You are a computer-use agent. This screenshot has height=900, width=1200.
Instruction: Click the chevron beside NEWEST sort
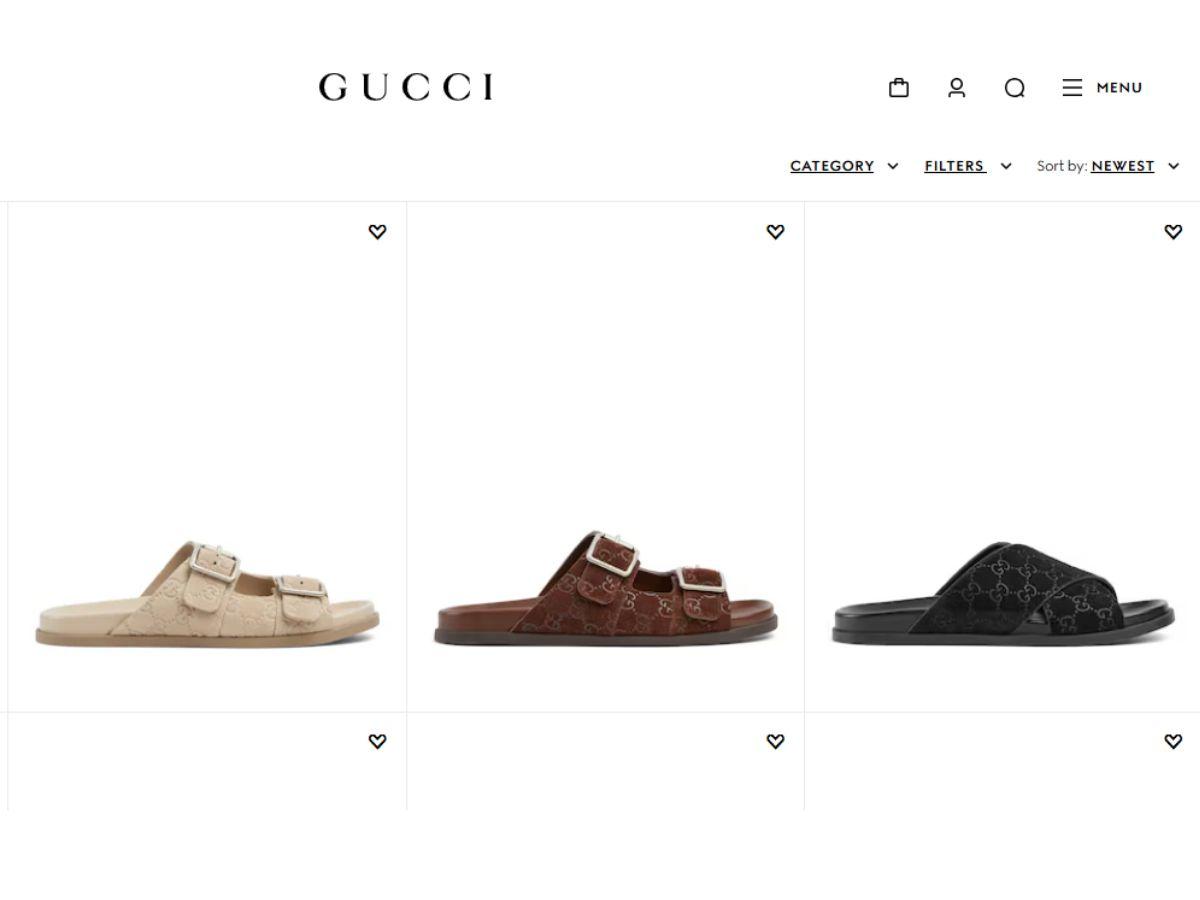1174,166
